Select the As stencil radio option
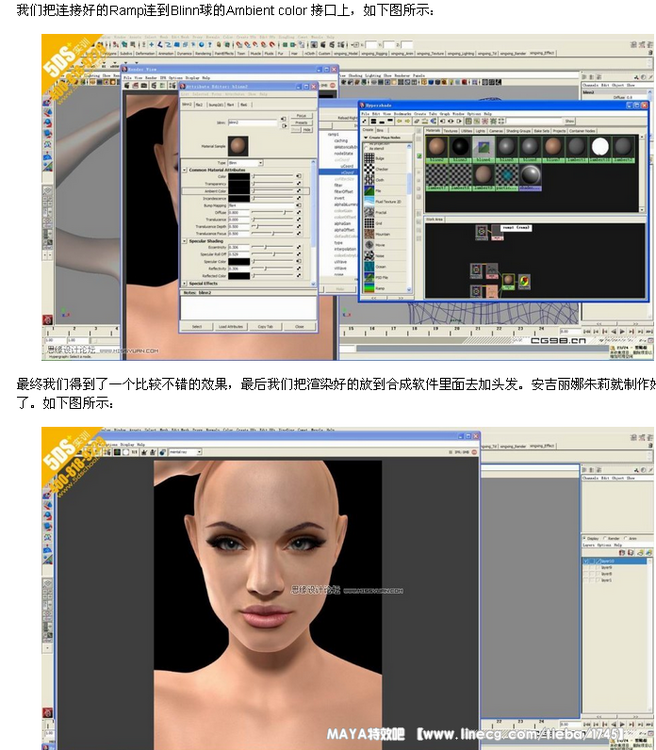Viewport: 656px width, 750px height. pos(367,149)
